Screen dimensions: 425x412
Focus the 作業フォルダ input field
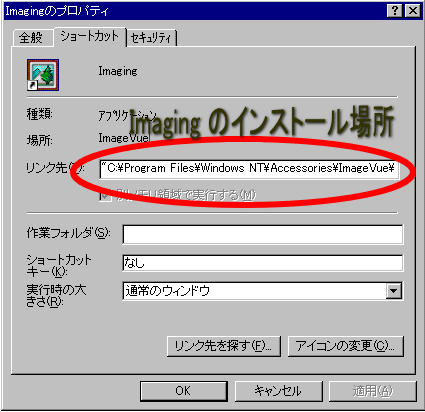coord(263,234)
